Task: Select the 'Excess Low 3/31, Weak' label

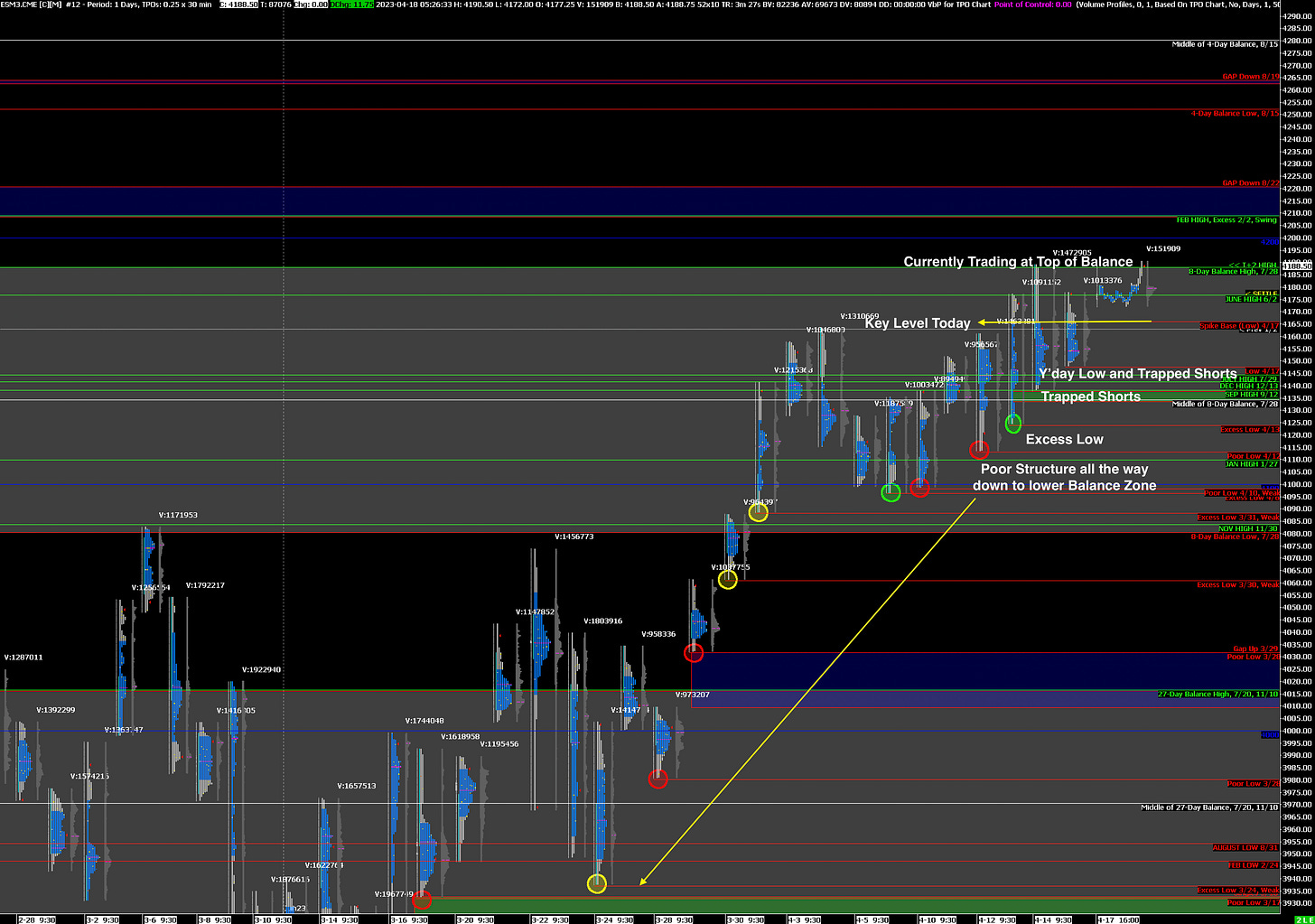Action: coord(1237,518)
